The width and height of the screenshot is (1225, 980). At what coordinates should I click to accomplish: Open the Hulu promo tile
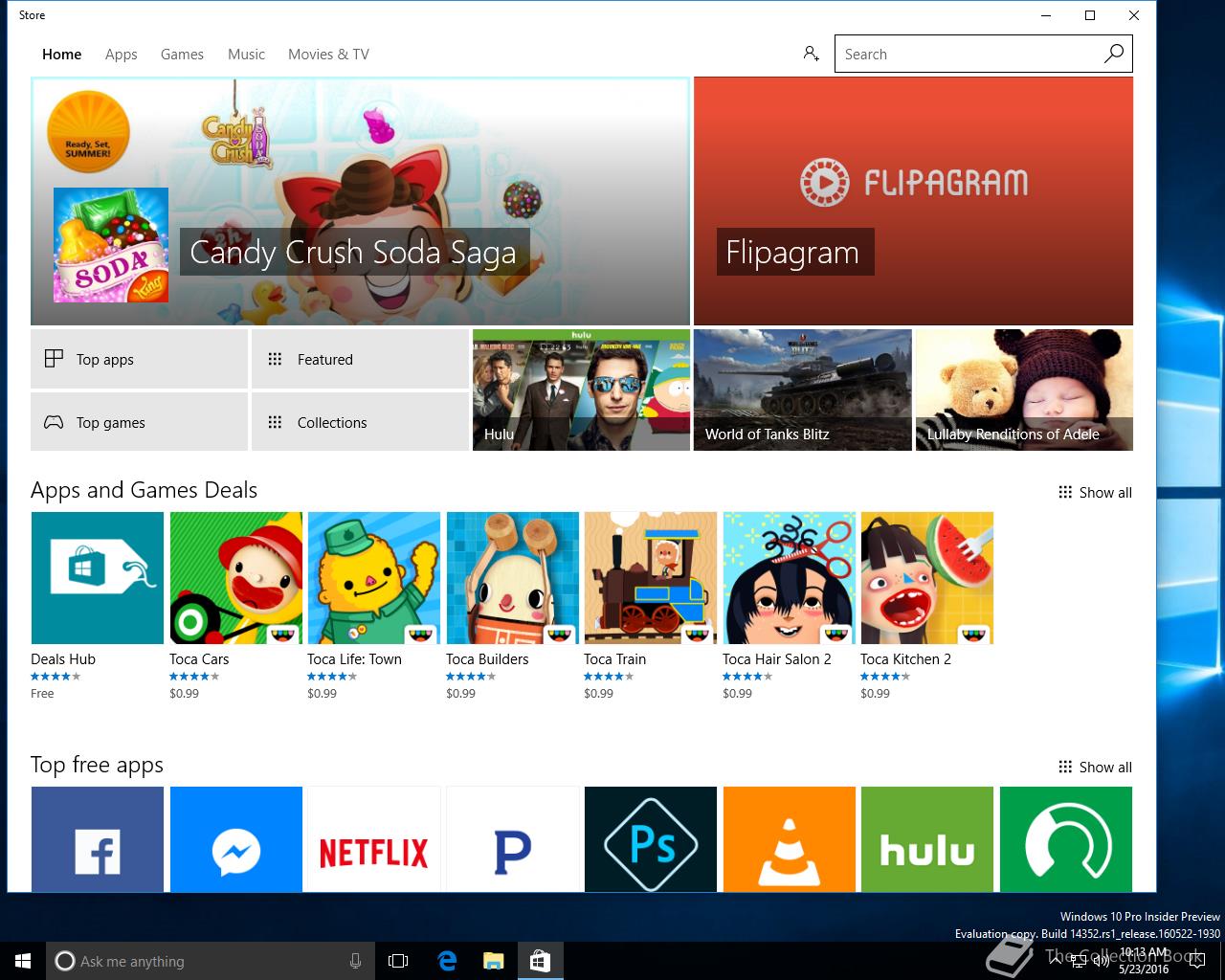[x=581, y=390]
